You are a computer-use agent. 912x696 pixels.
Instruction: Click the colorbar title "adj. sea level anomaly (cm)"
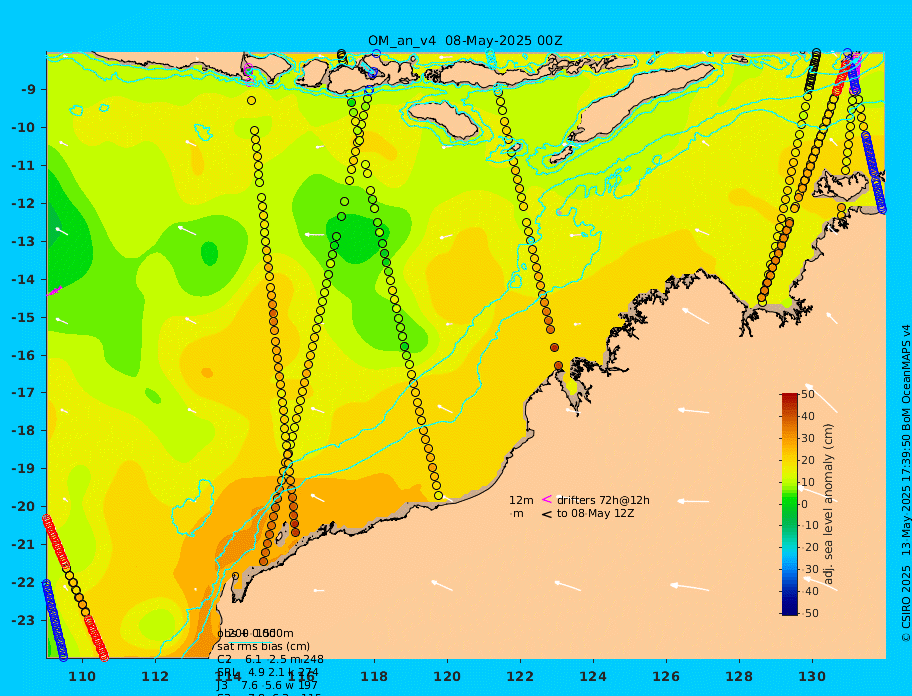point(828,504)
